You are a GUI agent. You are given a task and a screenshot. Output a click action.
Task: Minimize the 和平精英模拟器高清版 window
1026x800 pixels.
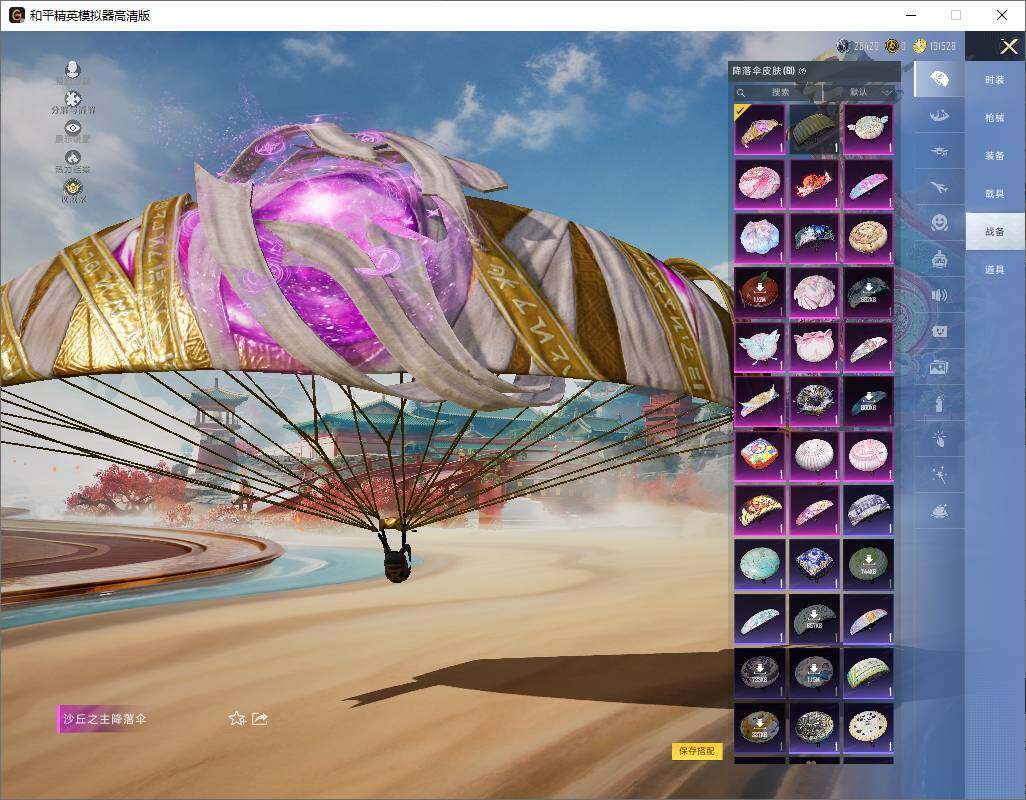click(911, 15)
